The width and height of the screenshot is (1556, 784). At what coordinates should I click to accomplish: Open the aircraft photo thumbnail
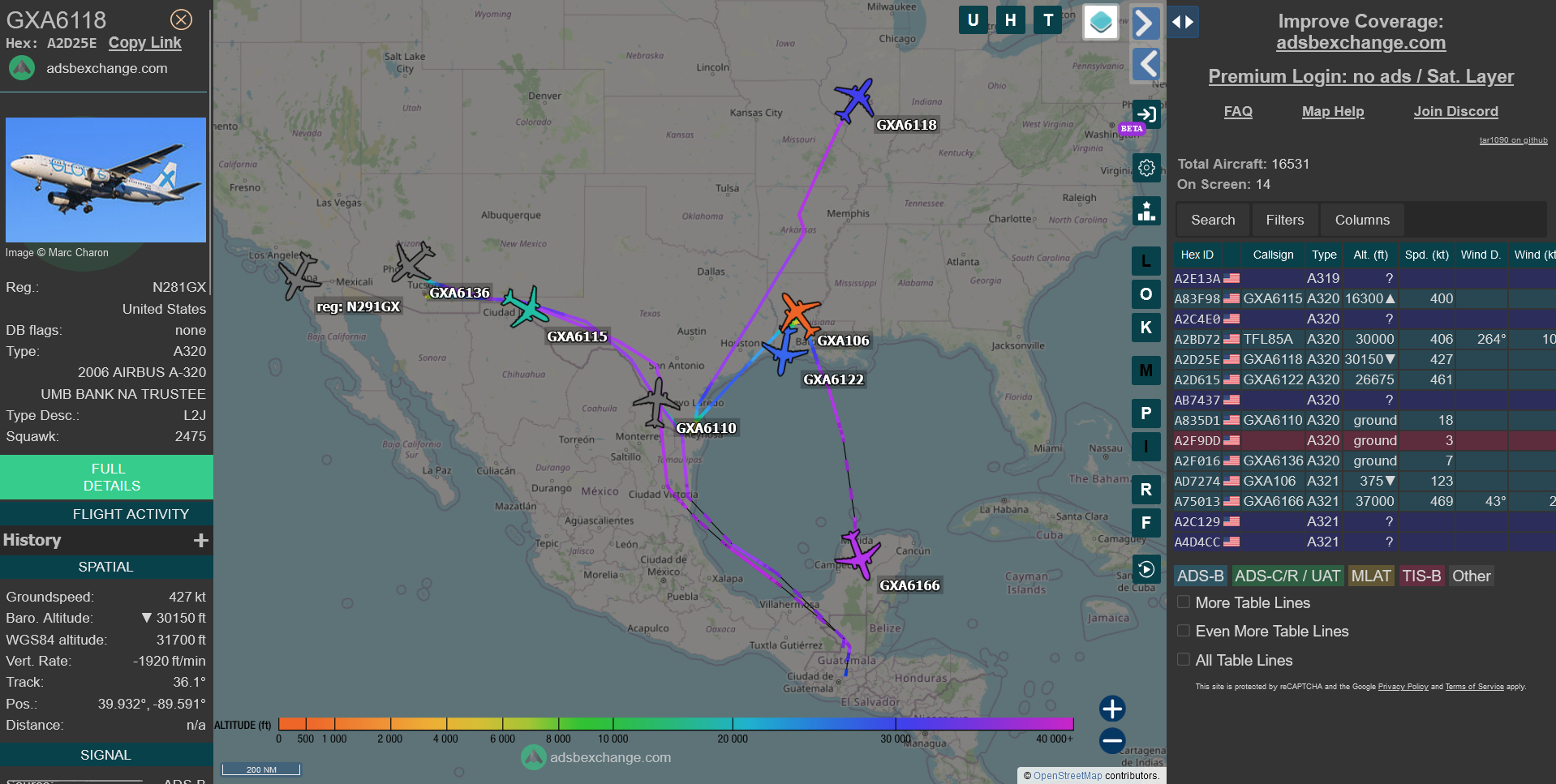pyautogui.click(x=105, y=180)
